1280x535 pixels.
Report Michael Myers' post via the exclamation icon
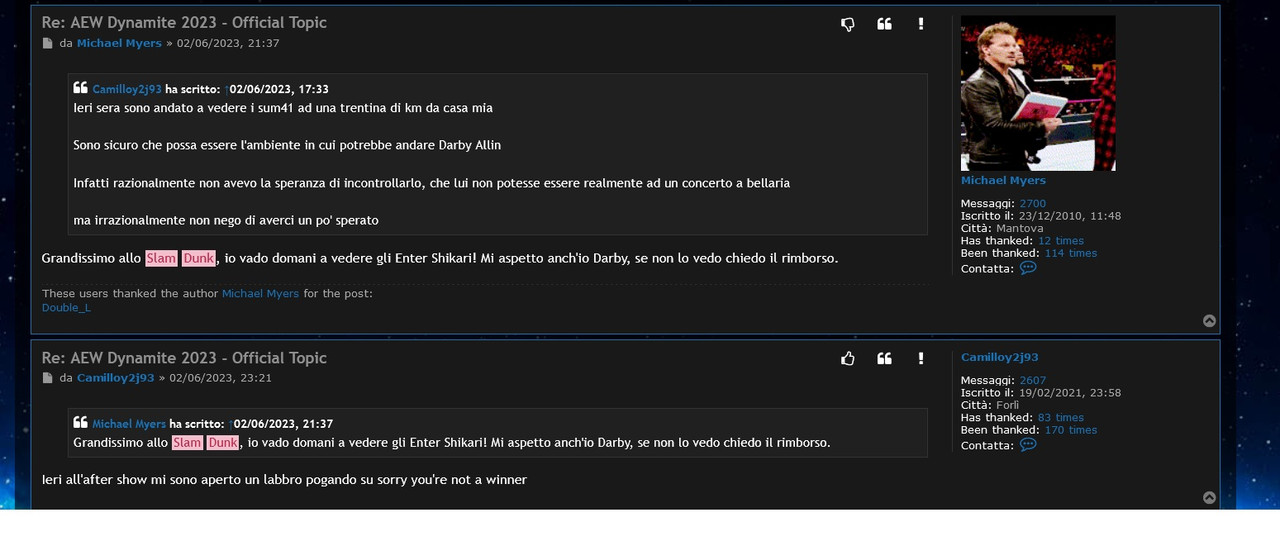921,24
